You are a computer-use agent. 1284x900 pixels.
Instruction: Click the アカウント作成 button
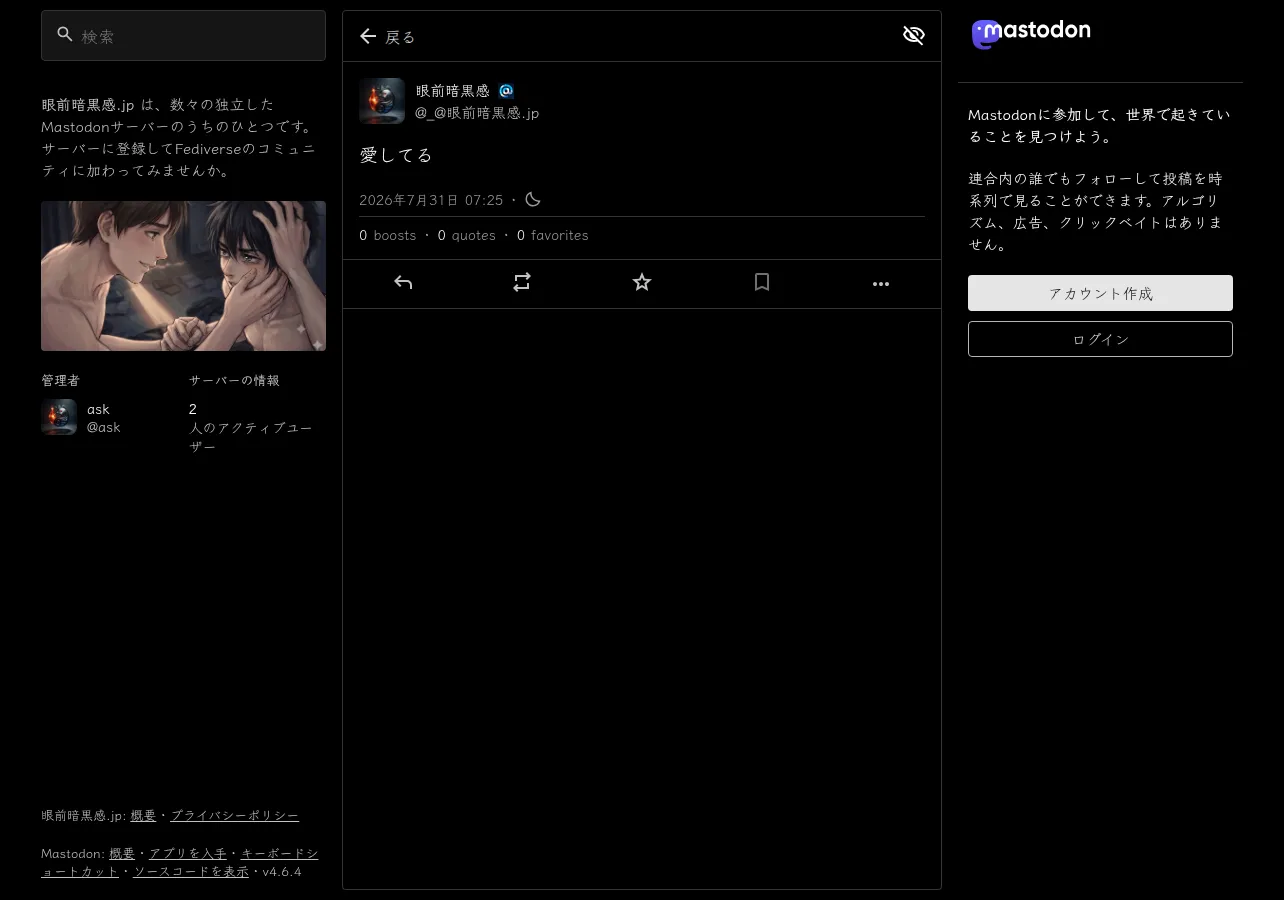coord(1100,294)
